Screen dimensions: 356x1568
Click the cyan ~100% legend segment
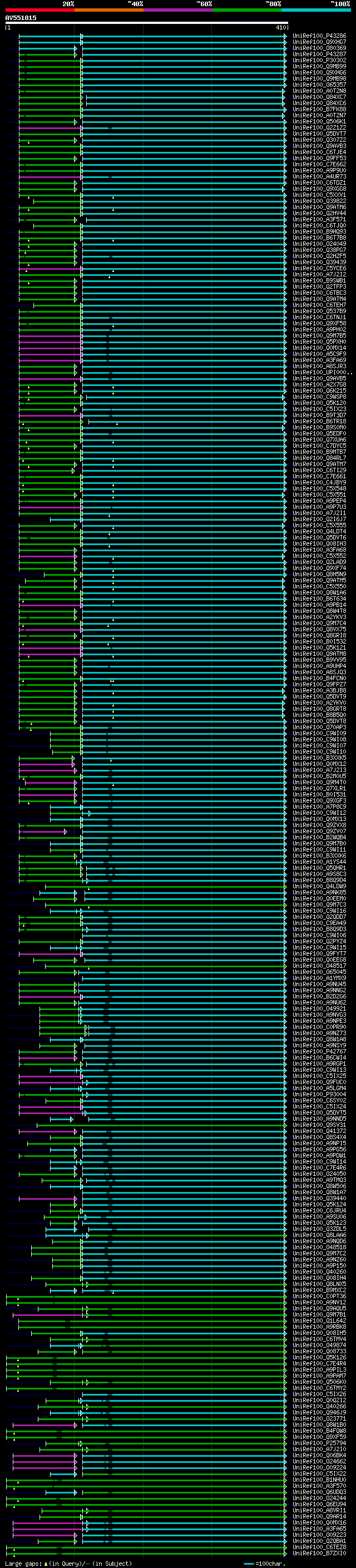[x=315, y=10]
